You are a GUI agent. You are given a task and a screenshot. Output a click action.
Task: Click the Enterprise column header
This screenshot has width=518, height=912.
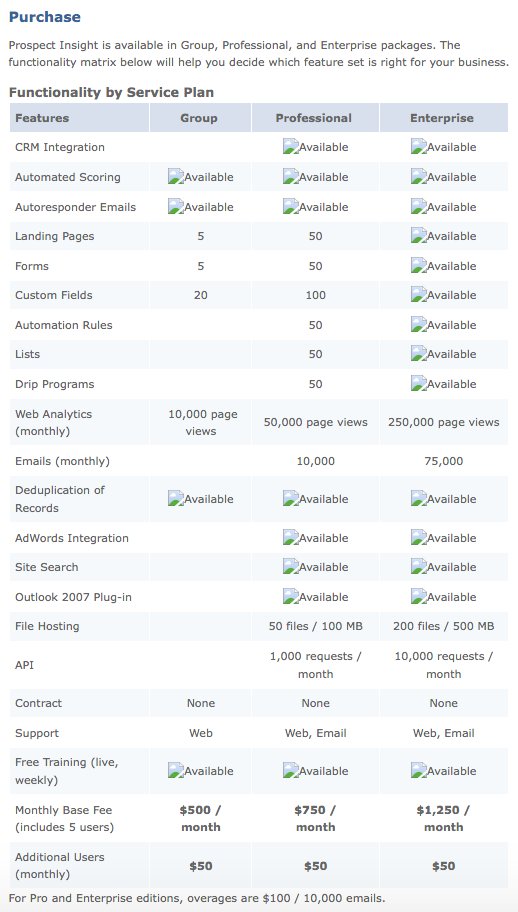coord(444,118)
